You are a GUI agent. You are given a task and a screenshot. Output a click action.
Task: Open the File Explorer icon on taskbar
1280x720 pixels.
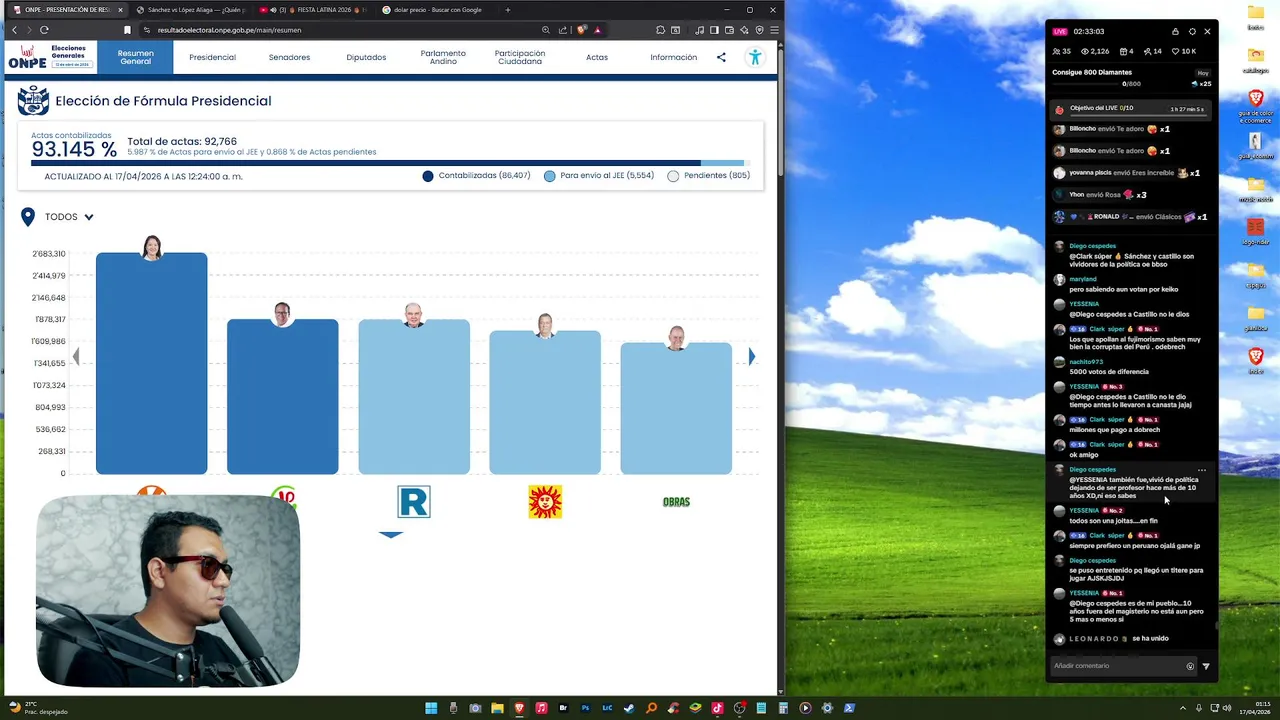tap(497, 708)
